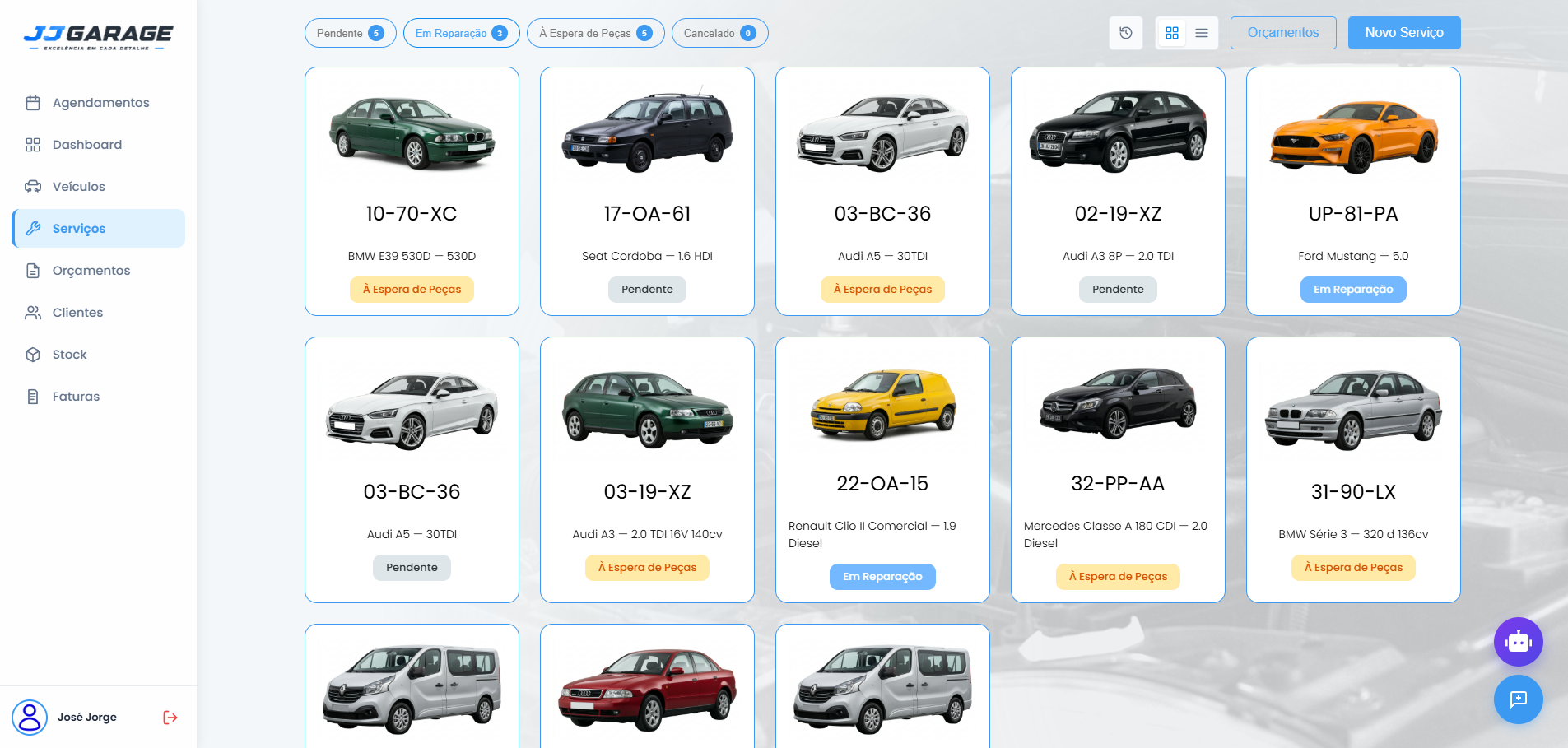Click the Faturas invoice icon
This screenshot has height=748, width=1568.
pos(33,397)
